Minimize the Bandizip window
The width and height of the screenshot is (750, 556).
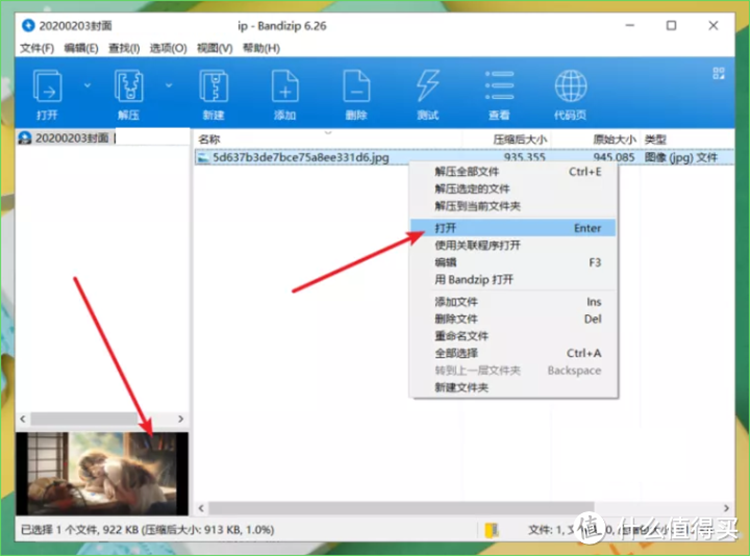pyautogui.click(x=630, y=25)
